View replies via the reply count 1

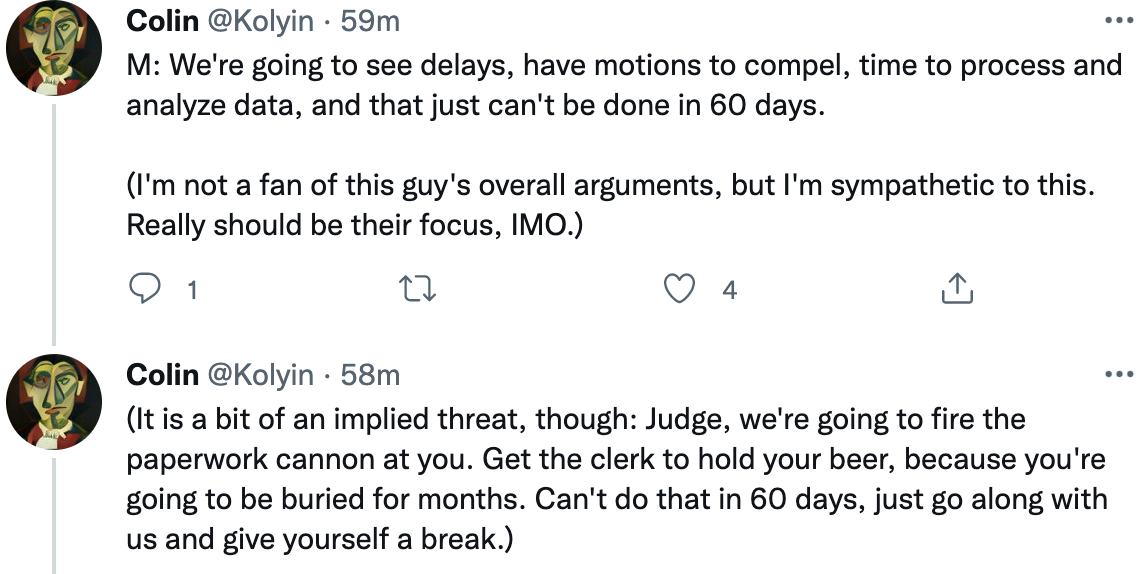pos(192,290)
